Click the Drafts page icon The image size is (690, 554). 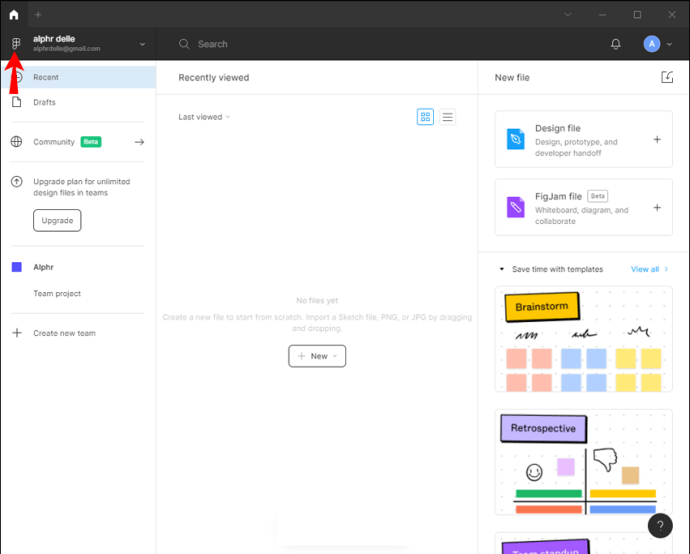(x=16, y=102)
